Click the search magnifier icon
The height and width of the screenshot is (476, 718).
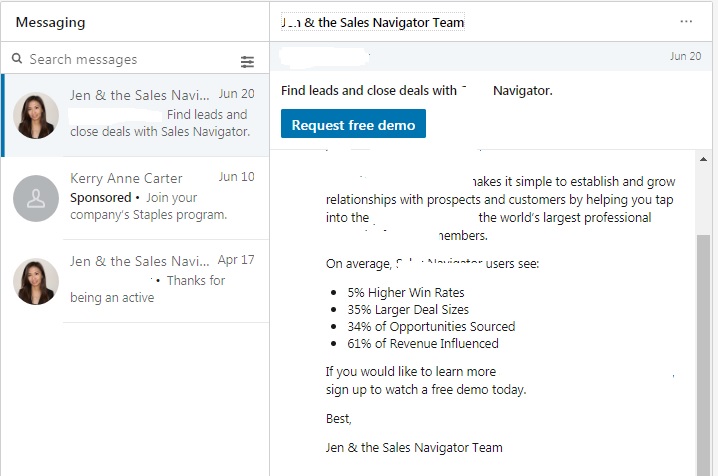tap(17, 59)
